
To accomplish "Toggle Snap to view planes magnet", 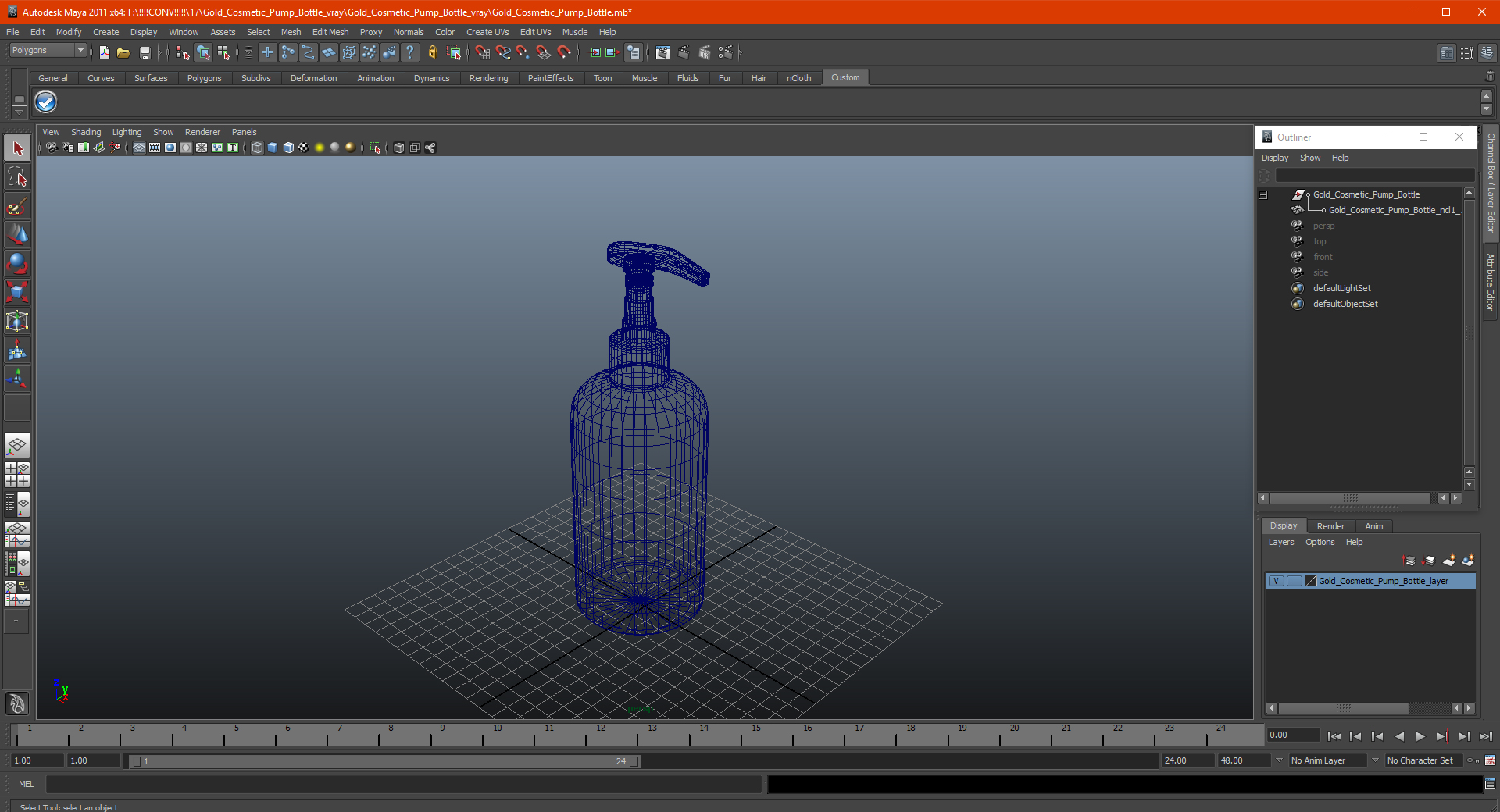I will (544, 52).
